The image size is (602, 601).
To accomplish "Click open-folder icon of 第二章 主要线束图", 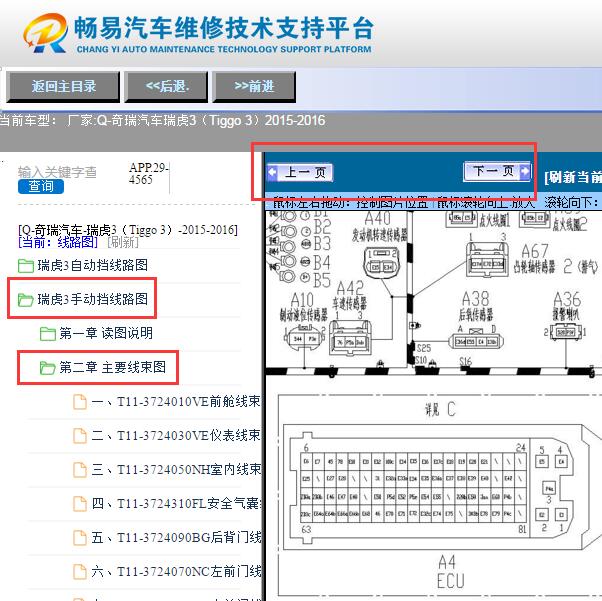I will [x=48, y=368].
